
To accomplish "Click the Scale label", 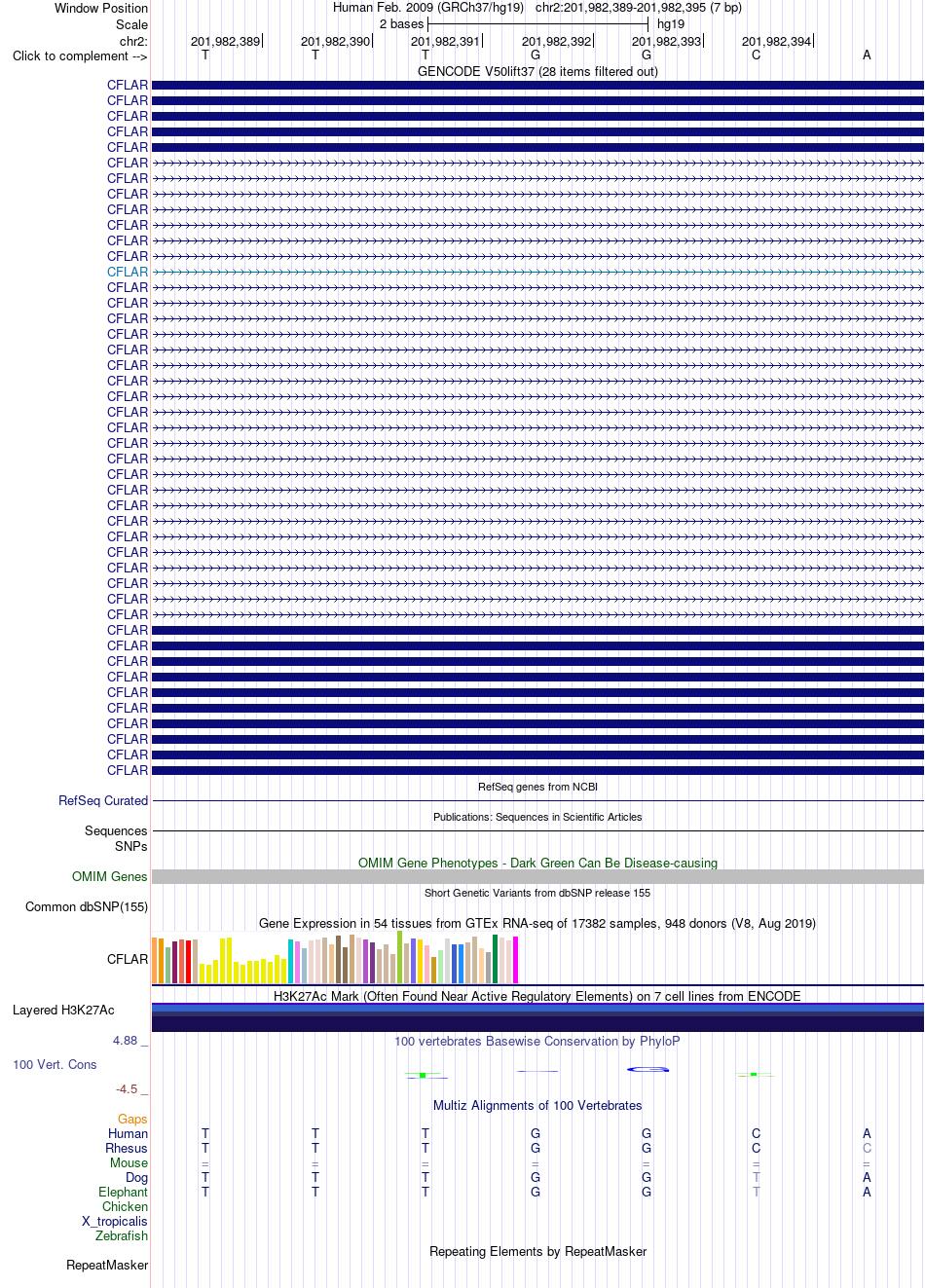I will 132,24.
